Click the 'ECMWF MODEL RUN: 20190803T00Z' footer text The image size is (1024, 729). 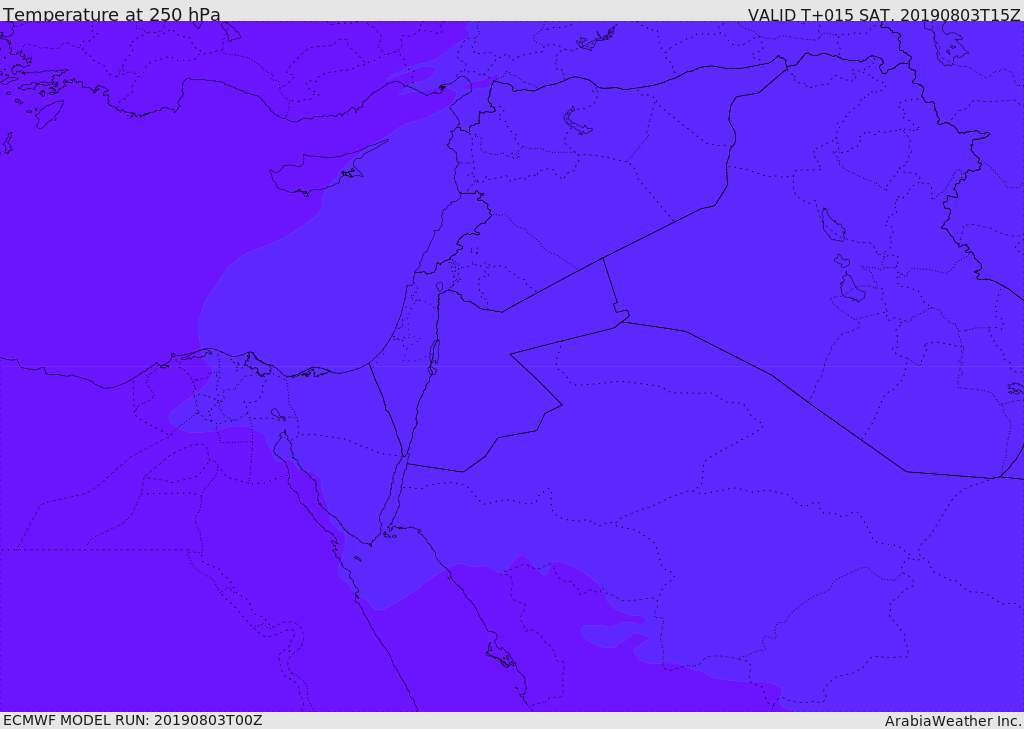tap(133, 720)
